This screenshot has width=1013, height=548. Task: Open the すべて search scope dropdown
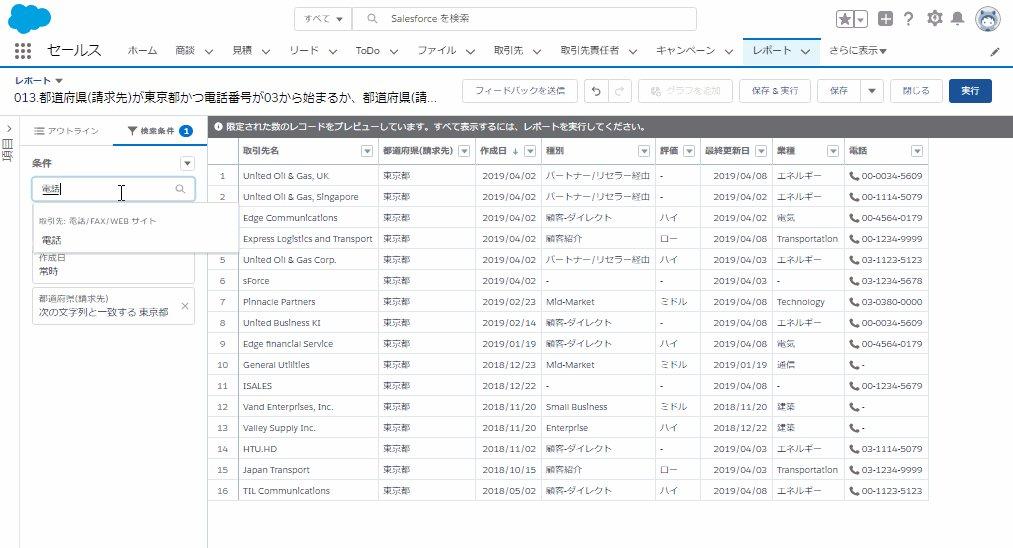pyautogui.click(x=323, y=19)
